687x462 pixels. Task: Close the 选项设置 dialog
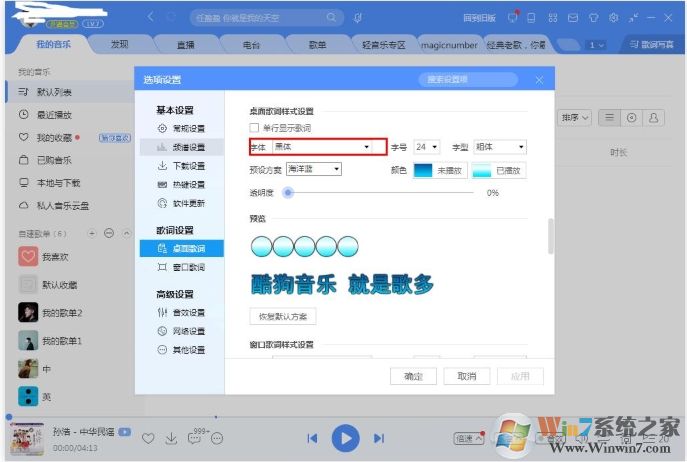click(x=539, y=80)
